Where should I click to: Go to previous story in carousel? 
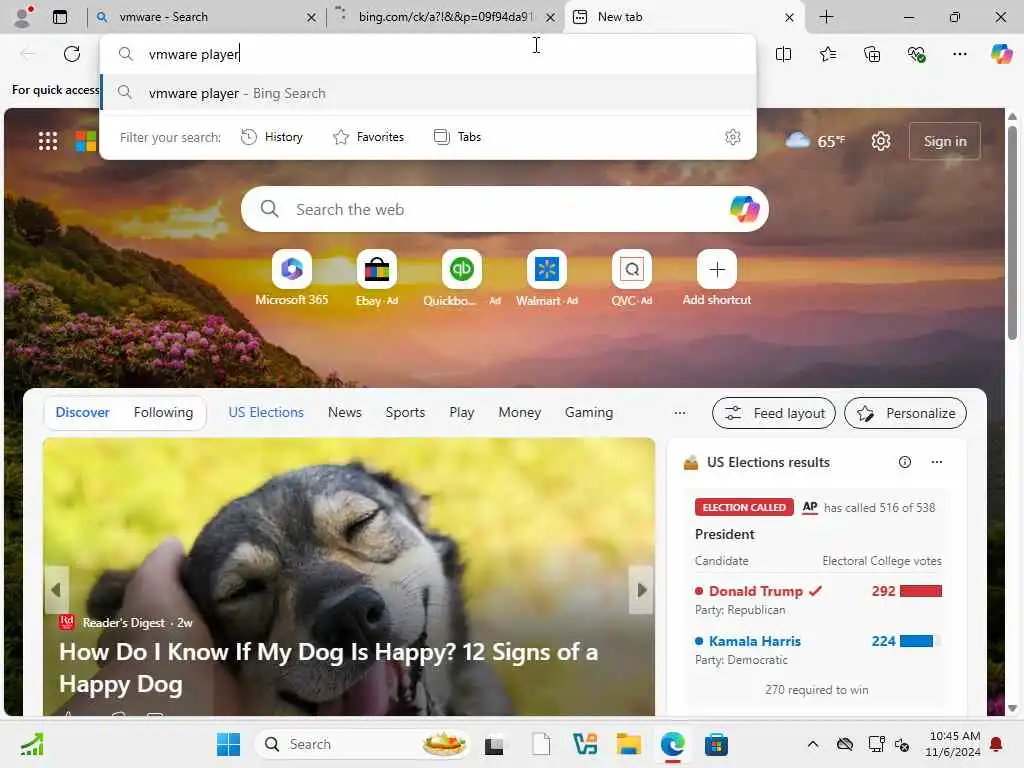pos(56,590)
